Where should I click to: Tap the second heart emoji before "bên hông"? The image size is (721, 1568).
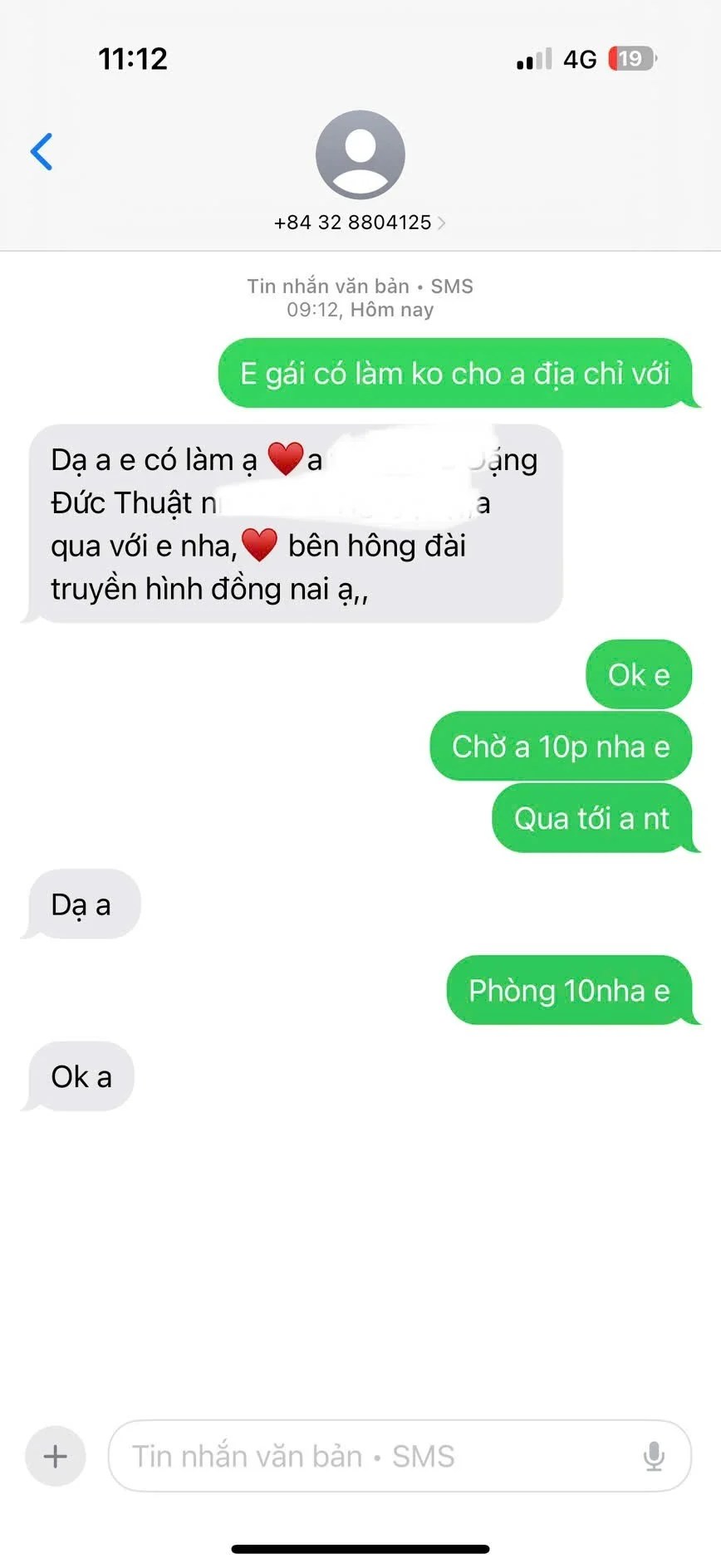coord(259,546)
